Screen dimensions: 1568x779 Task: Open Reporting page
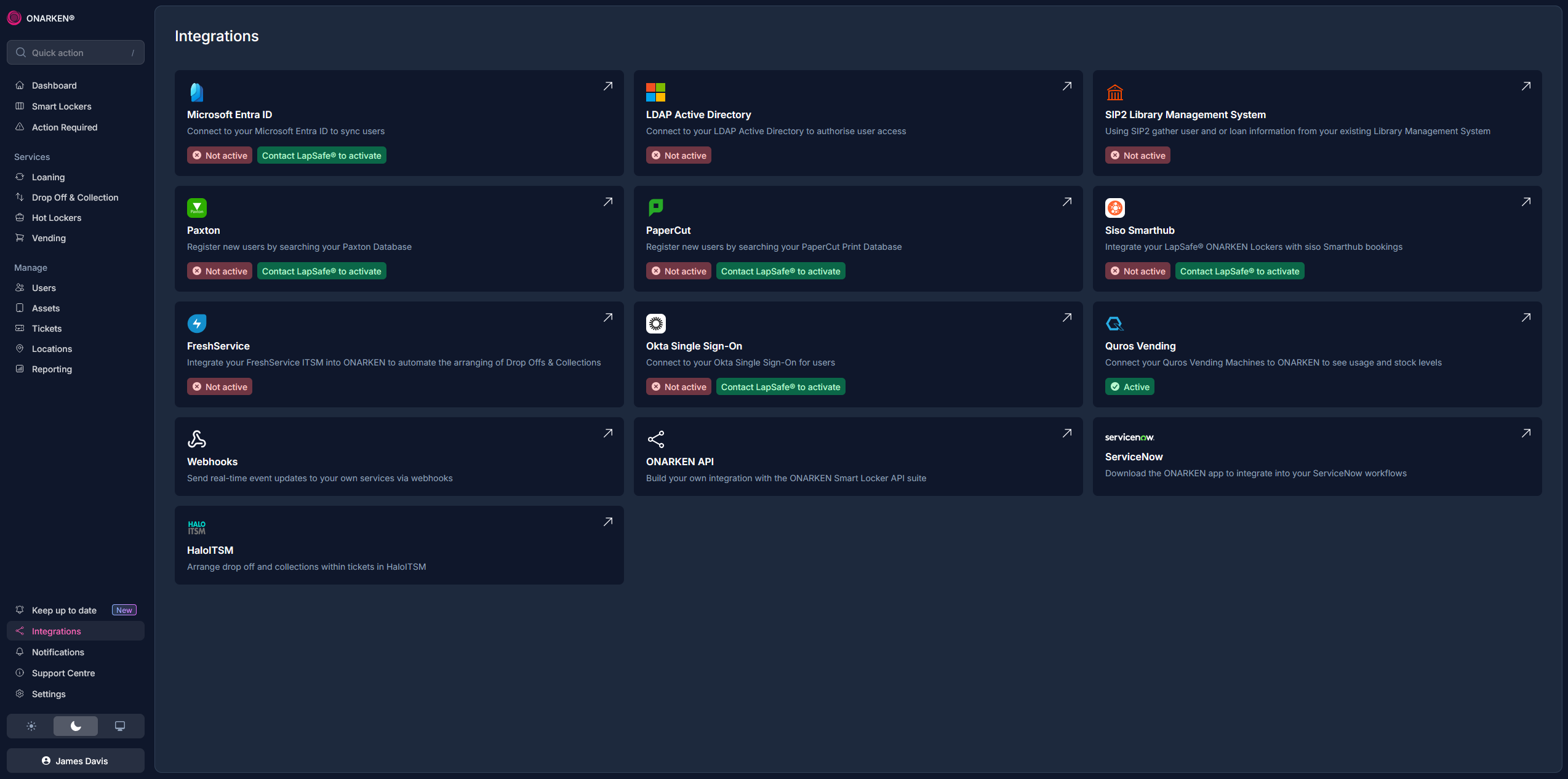coord(76,369)
